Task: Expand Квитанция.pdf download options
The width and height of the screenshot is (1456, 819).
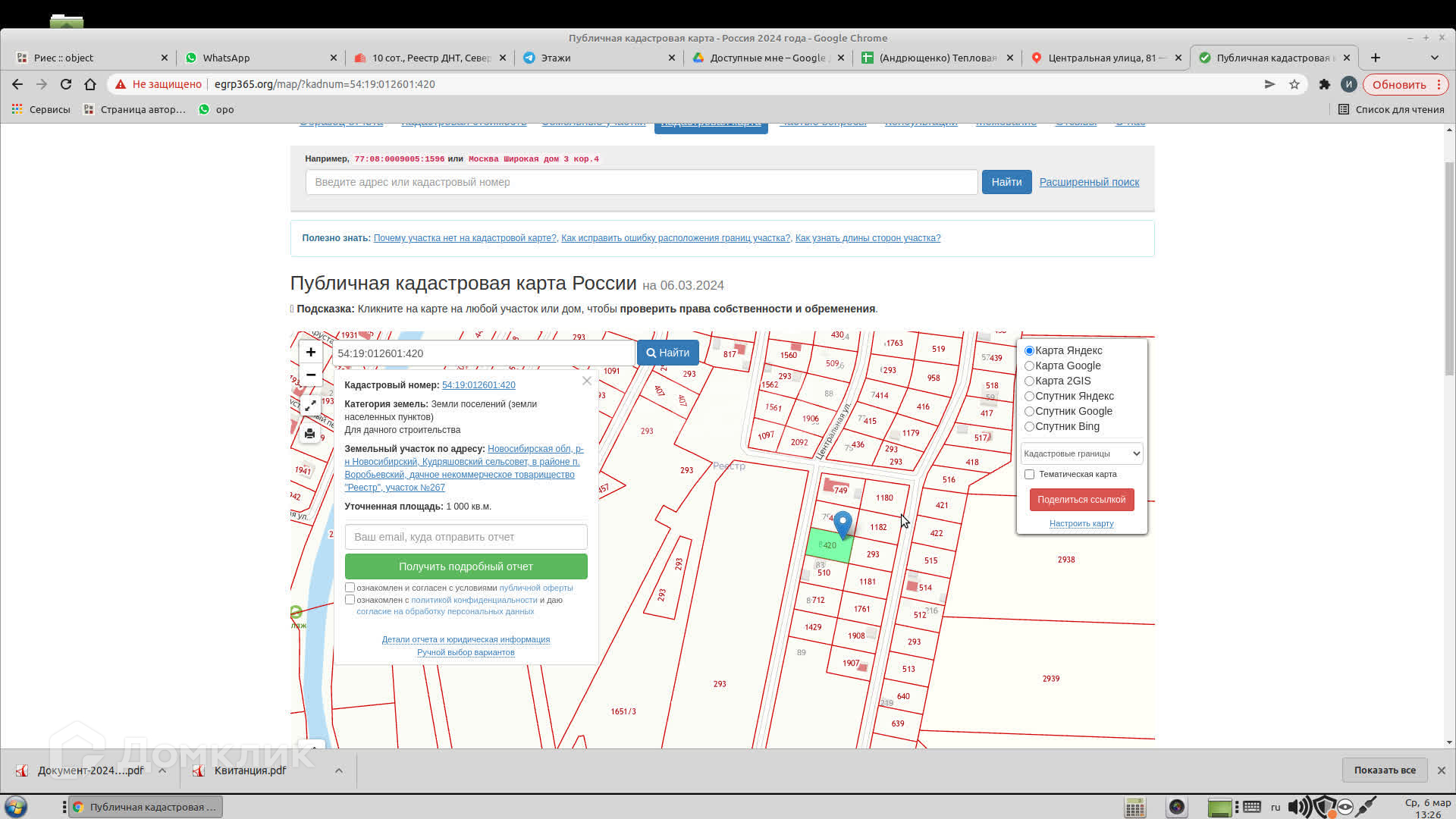Action: 338,770
